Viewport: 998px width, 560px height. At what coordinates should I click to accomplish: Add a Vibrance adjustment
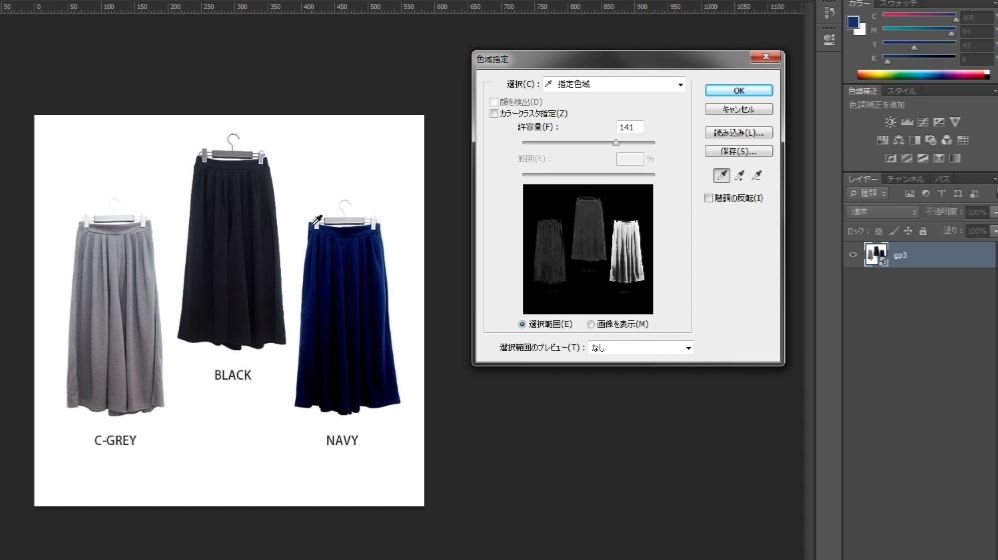[x=955, y=122]
